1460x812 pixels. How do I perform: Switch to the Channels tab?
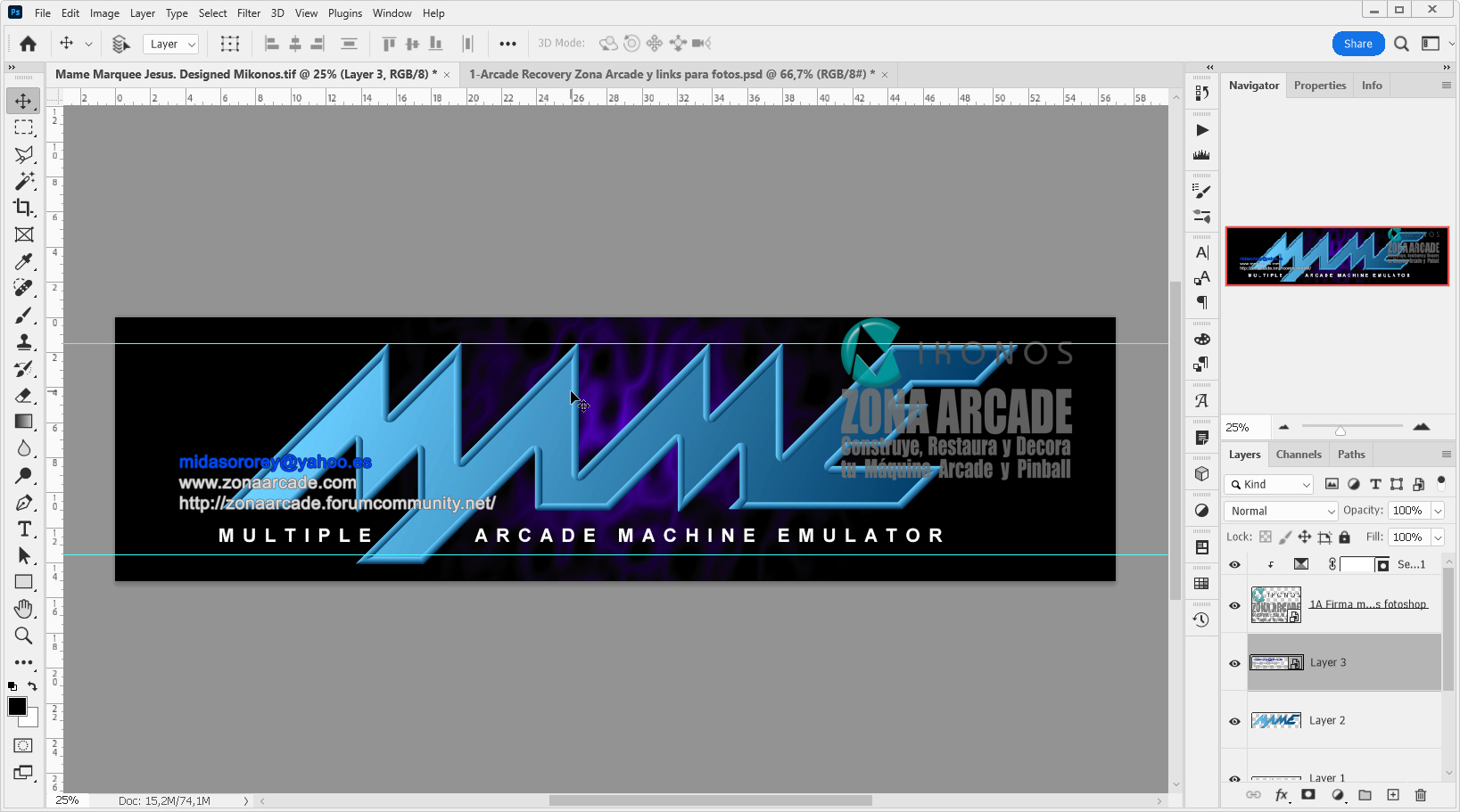coord(1299,454)
